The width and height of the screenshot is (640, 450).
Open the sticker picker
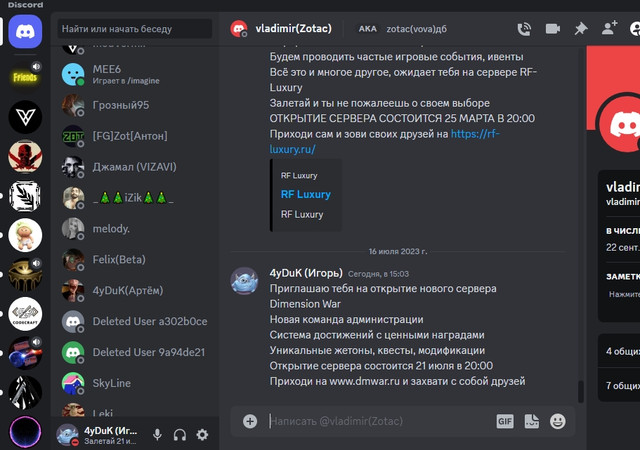pos(531,421)
